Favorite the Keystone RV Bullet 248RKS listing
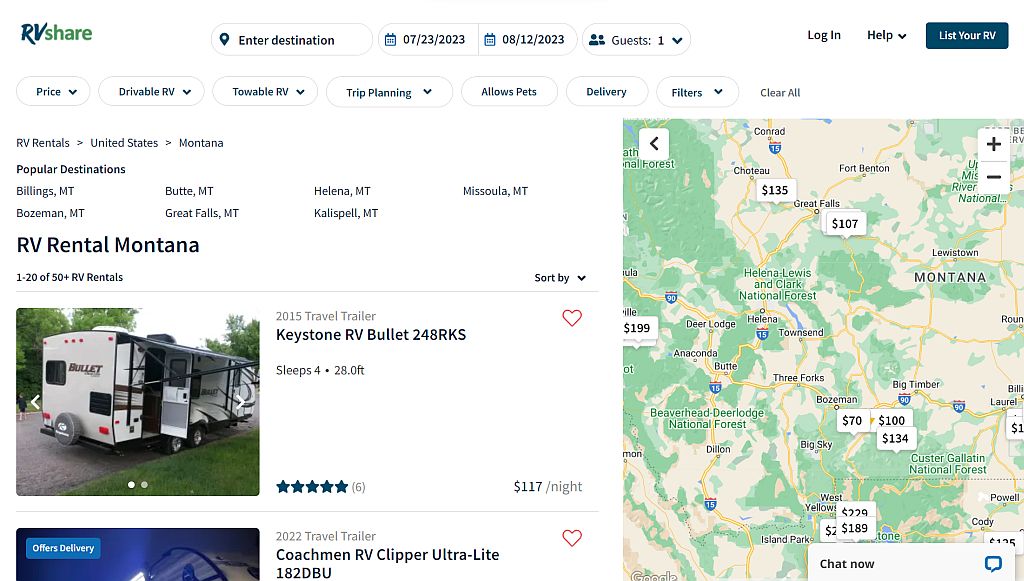Image resolution: width=1024 pixels, height=581 pixels. (571, 318)
